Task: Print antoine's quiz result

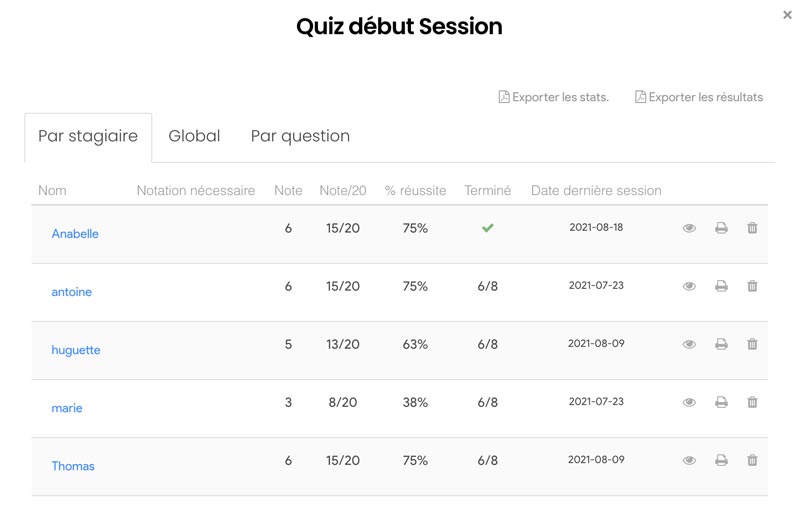Action: pyautogui.click(x=721, y=286)
